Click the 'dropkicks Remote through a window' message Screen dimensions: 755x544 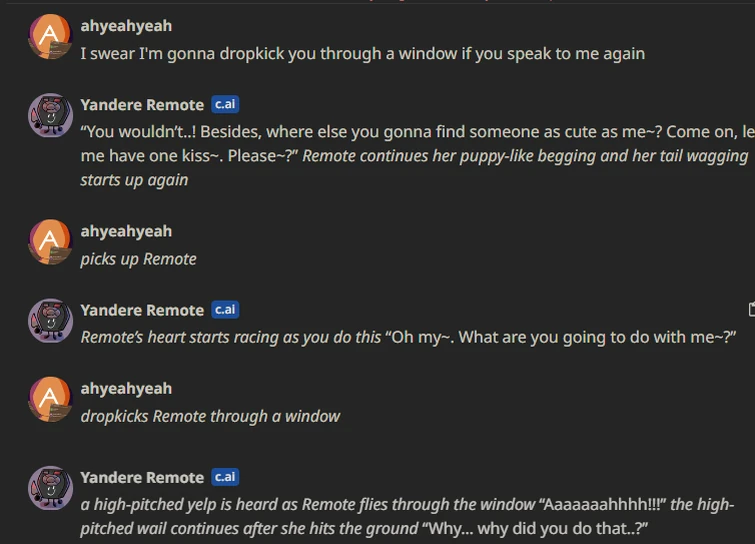tap(210, 416)
